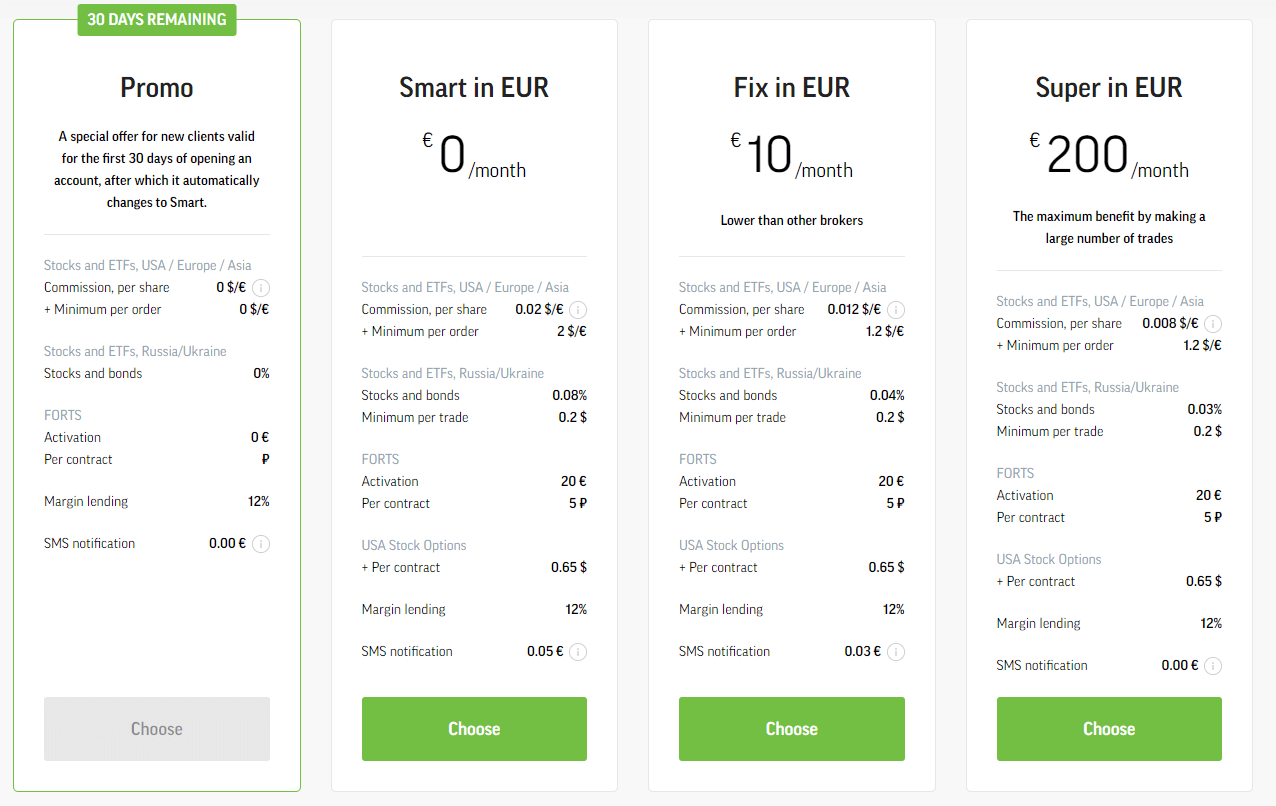The height and width of the screenshot is (806, 1276).
Task: Click info icon beside Promo commission per share
Action: 261,288
